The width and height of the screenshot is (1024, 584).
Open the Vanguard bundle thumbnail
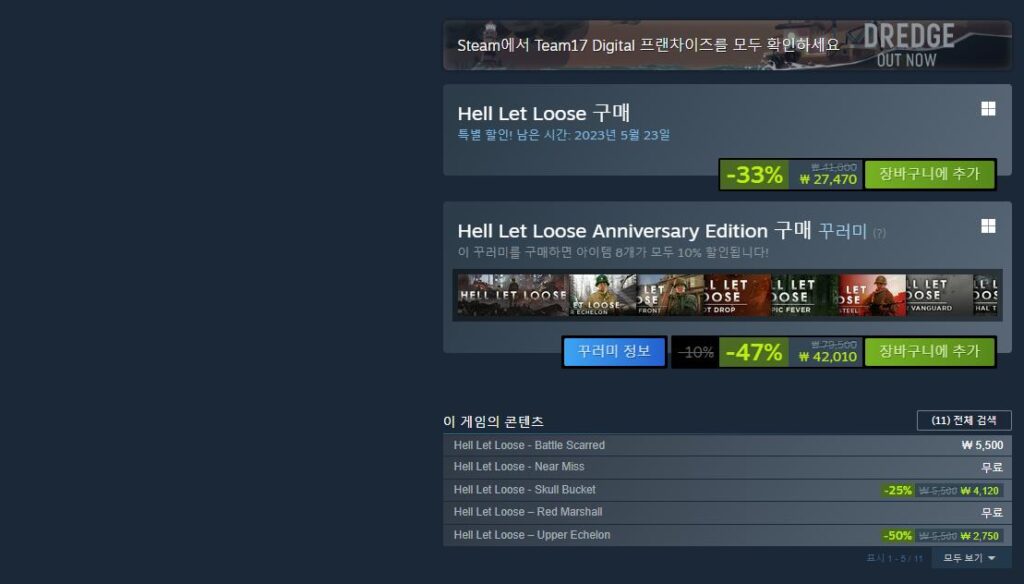[x=938, y=295]
